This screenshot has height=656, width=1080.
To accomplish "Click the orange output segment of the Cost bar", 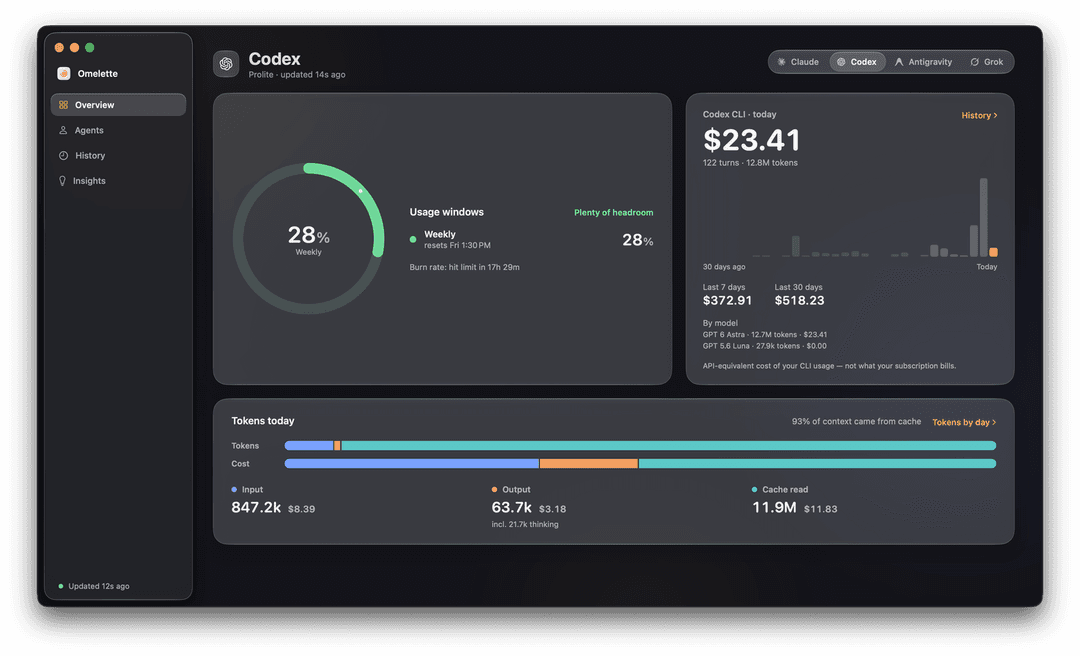I will (x=588, y=464).
